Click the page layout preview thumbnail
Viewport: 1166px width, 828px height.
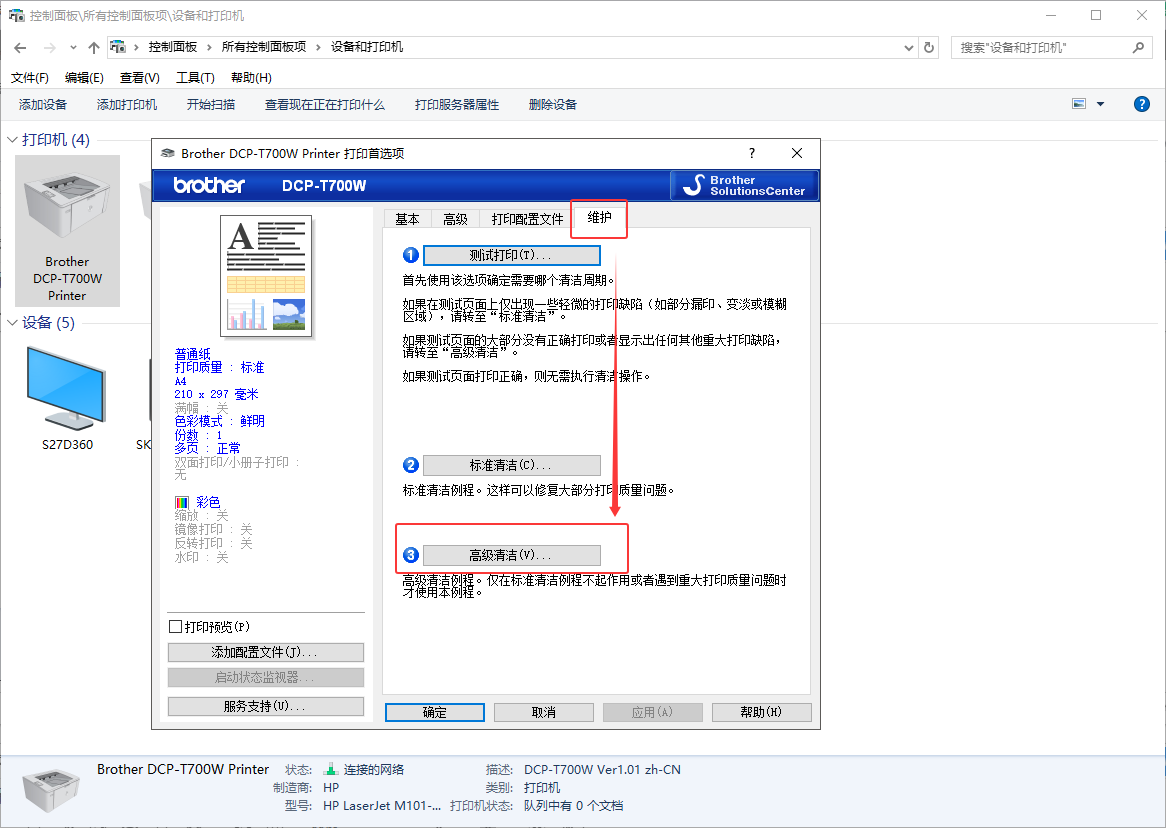click(266, 275)
